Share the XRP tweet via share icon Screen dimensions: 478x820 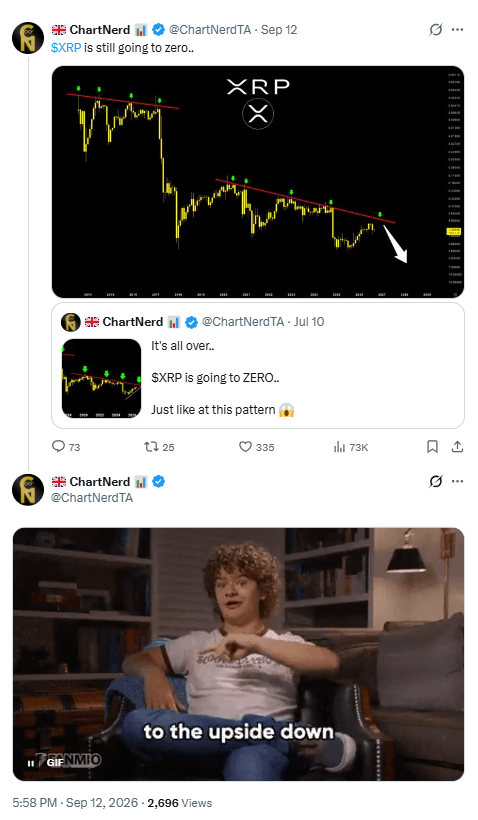coord(457,447)
